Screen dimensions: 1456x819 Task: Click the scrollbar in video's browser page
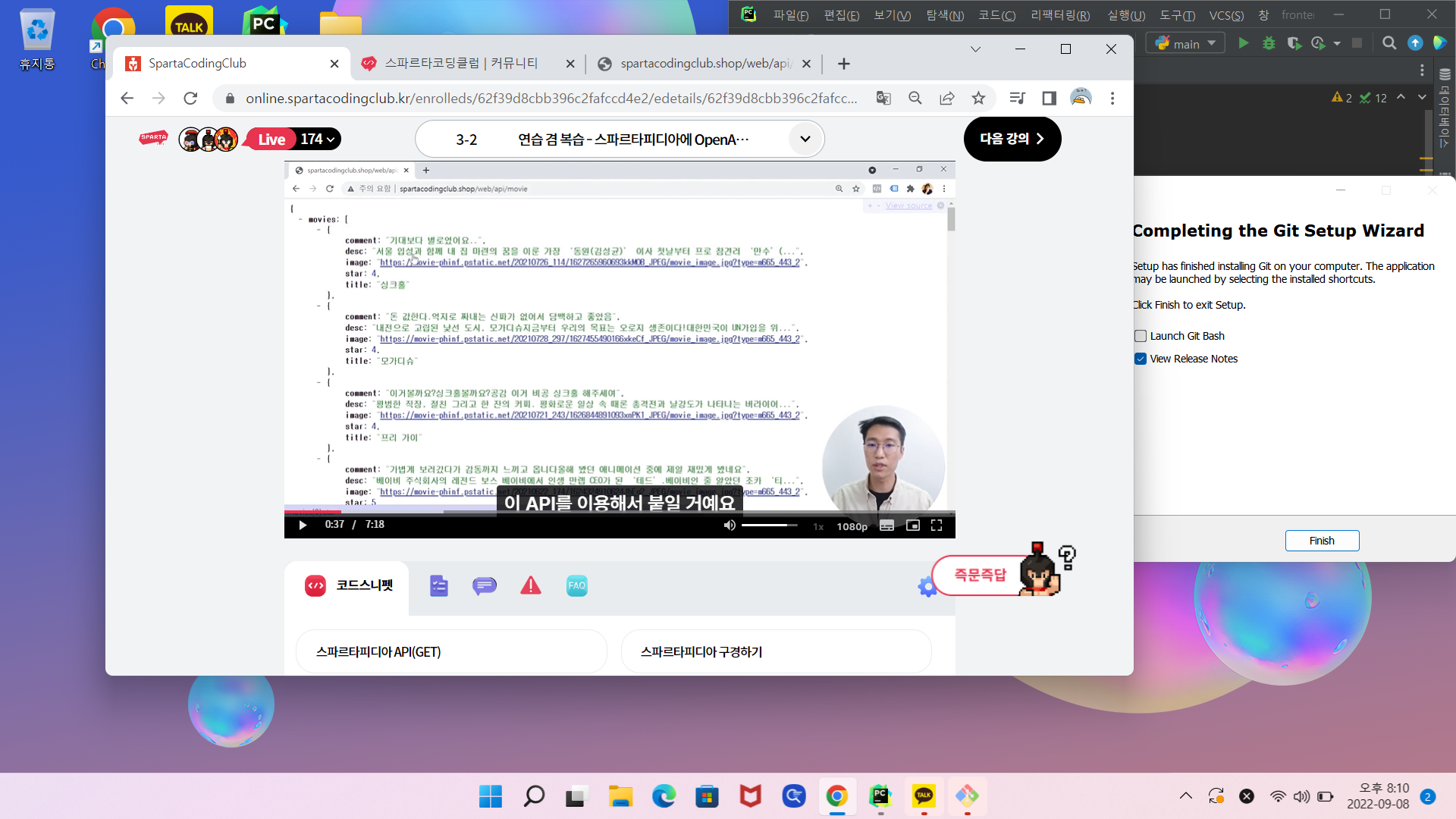951,220
